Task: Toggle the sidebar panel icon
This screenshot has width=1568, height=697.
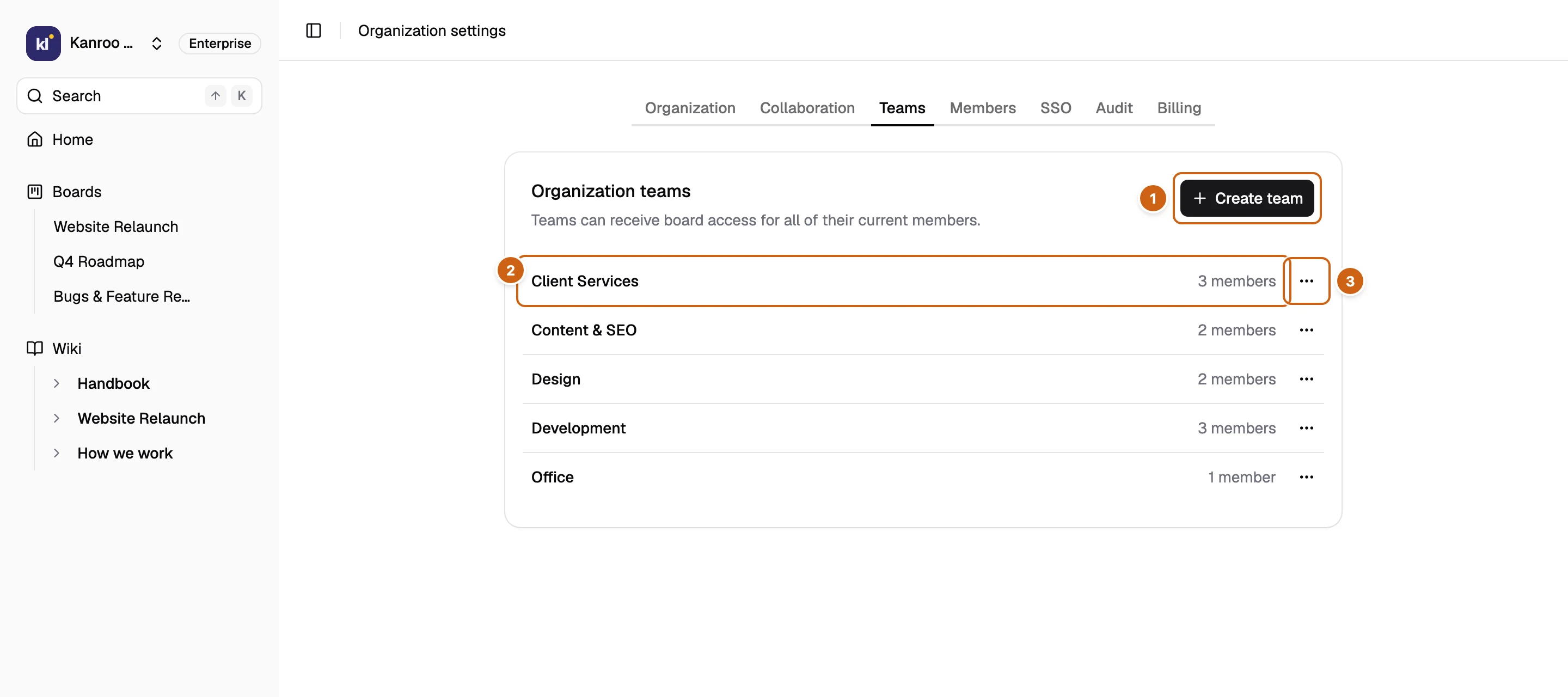Action: [314, 30]
